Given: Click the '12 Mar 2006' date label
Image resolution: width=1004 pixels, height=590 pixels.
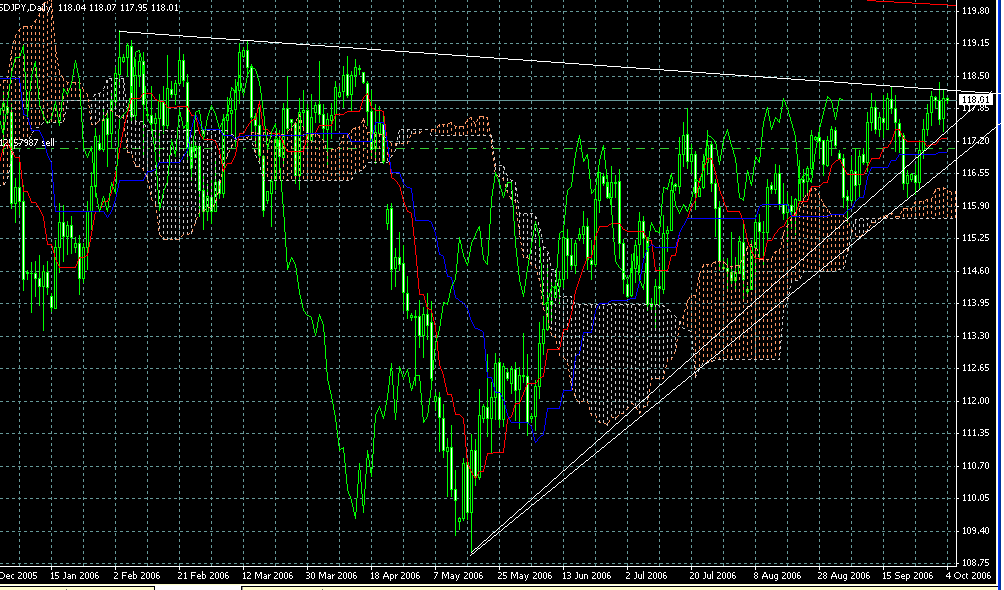Looking at the screenshot, I should coord(268,575).
